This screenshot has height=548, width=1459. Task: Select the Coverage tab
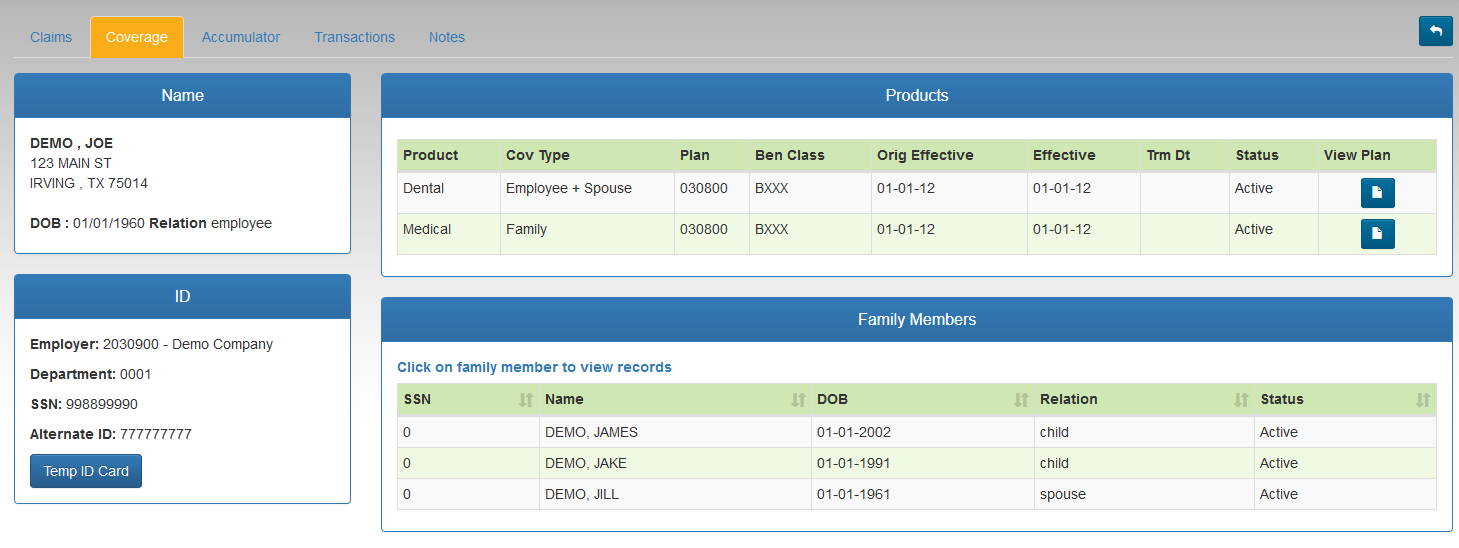pos(137,37)
